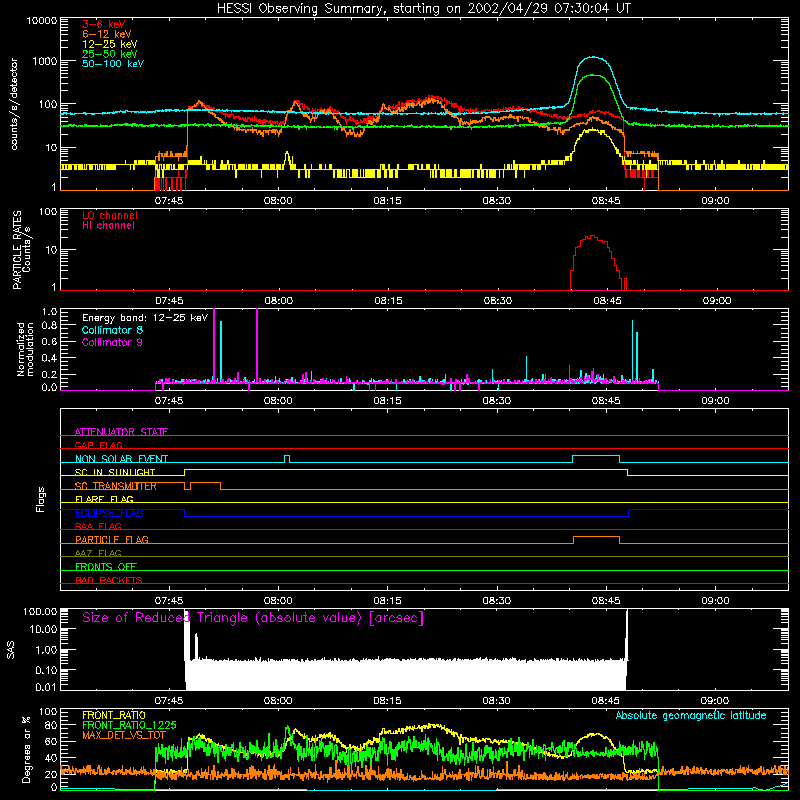The width and height of the screenshot is (800, 800).
Task: Select the cyan 50-100 keV legend label
Action: click(x=113, y=64)
